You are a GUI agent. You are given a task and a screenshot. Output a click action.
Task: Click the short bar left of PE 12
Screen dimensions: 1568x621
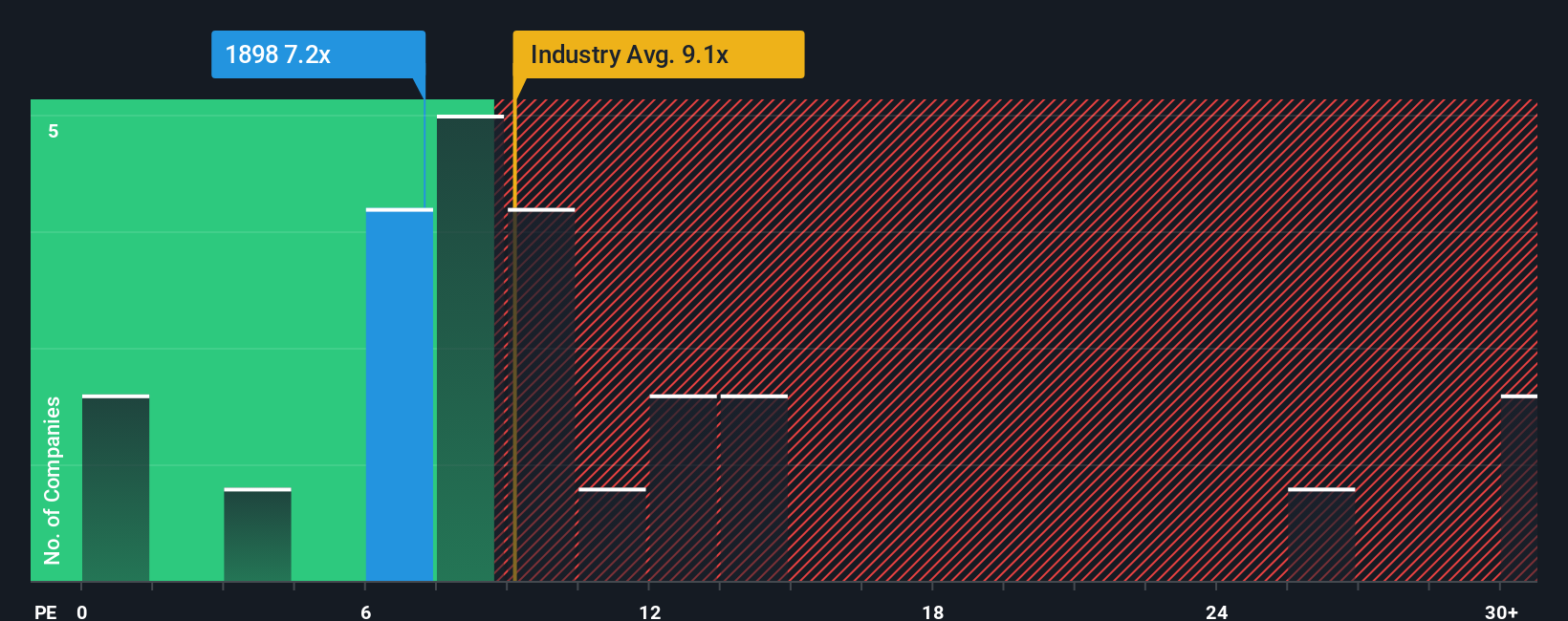pyautogui.click(x=612, y=535)
